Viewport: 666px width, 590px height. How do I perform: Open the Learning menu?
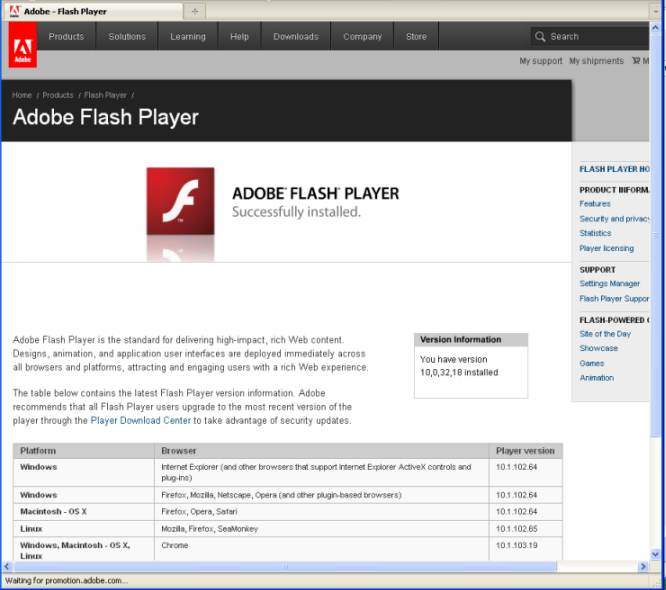pos(188,37)
